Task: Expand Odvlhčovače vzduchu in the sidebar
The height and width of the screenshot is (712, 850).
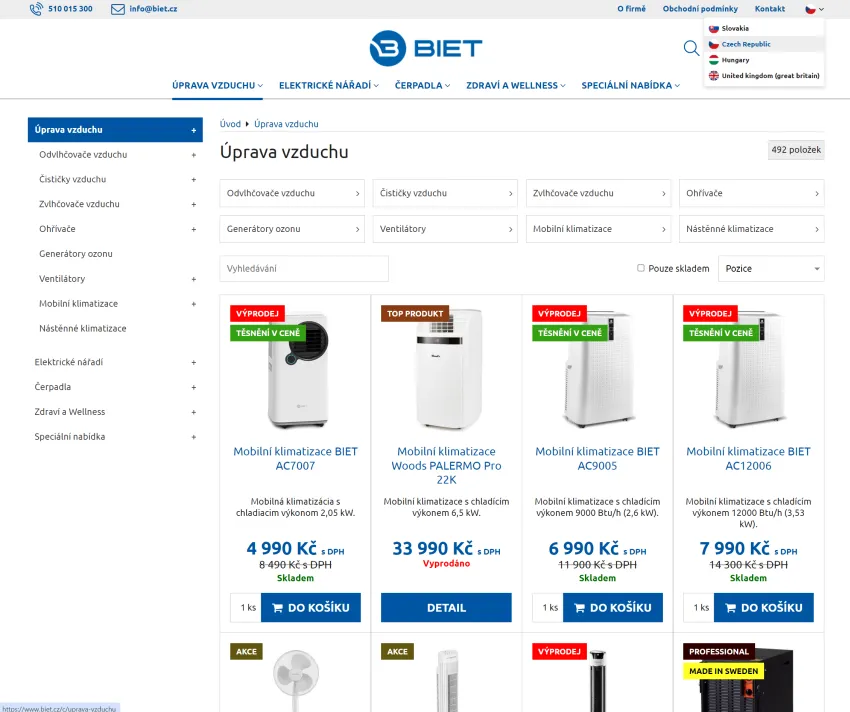Action: click(x=194, y=155)
